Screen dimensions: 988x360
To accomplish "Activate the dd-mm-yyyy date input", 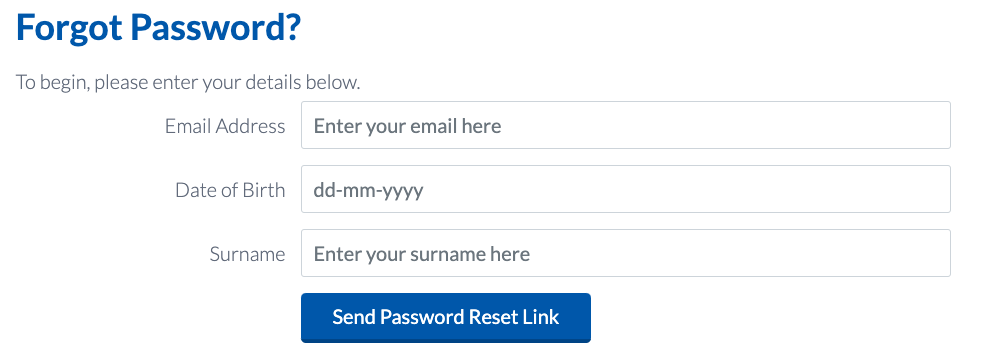I will (x=626, y=189).
